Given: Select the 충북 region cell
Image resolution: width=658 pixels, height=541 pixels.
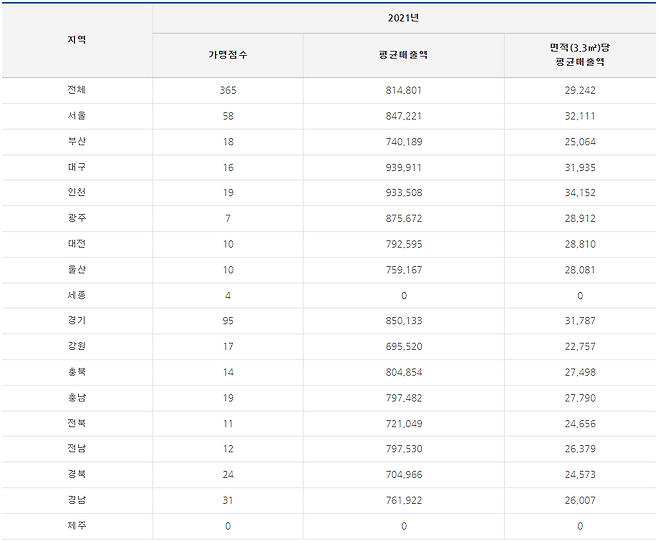Looking at the screenshot, I should coord(76,373).
